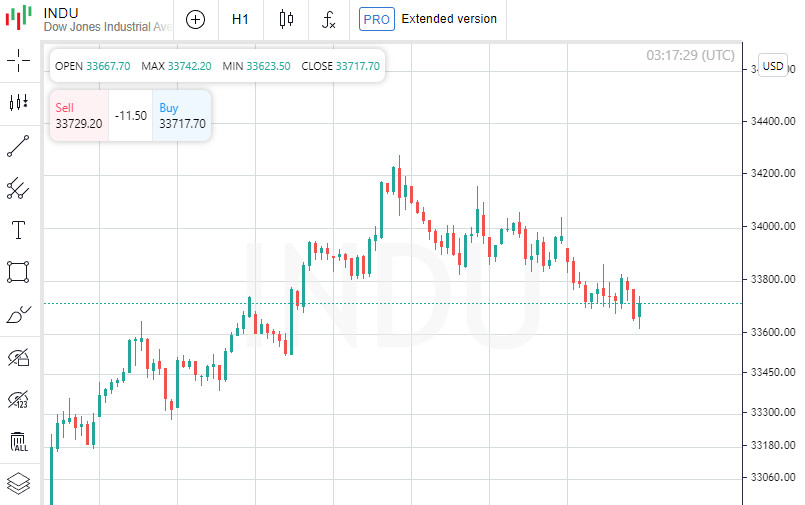Open the candlestick chart style dropdown in top bar
805x505 pixels.
click(287, 19)
